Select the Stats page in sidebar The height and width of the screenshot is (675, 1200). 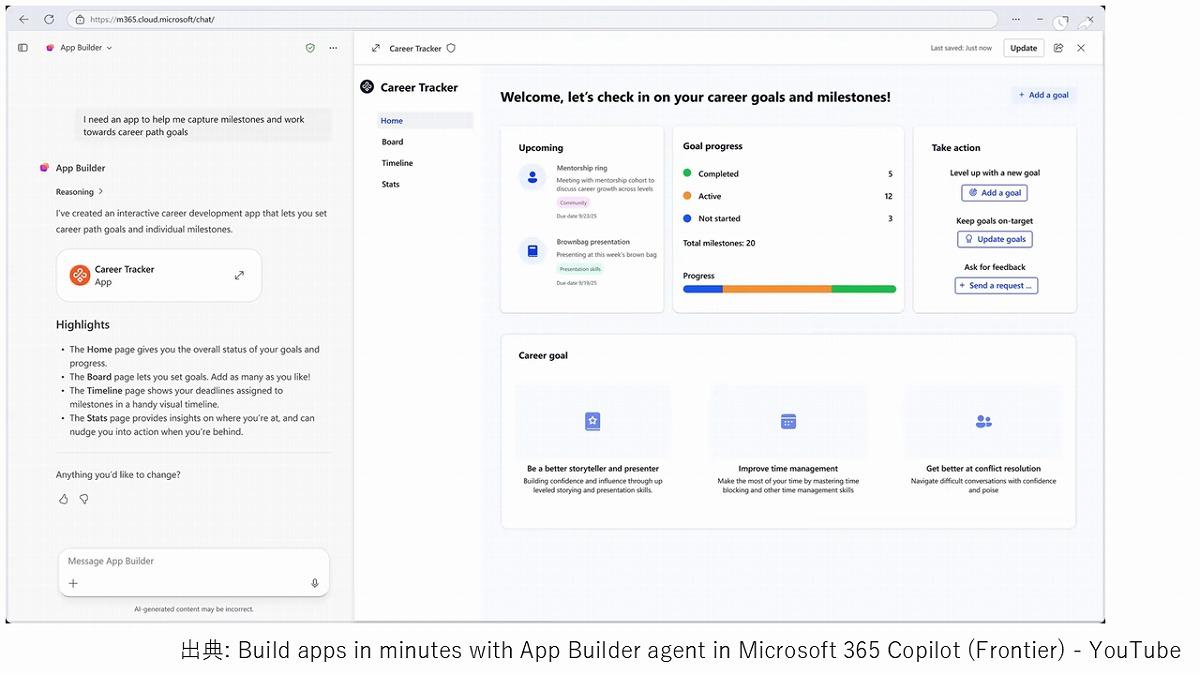point(390,184)
